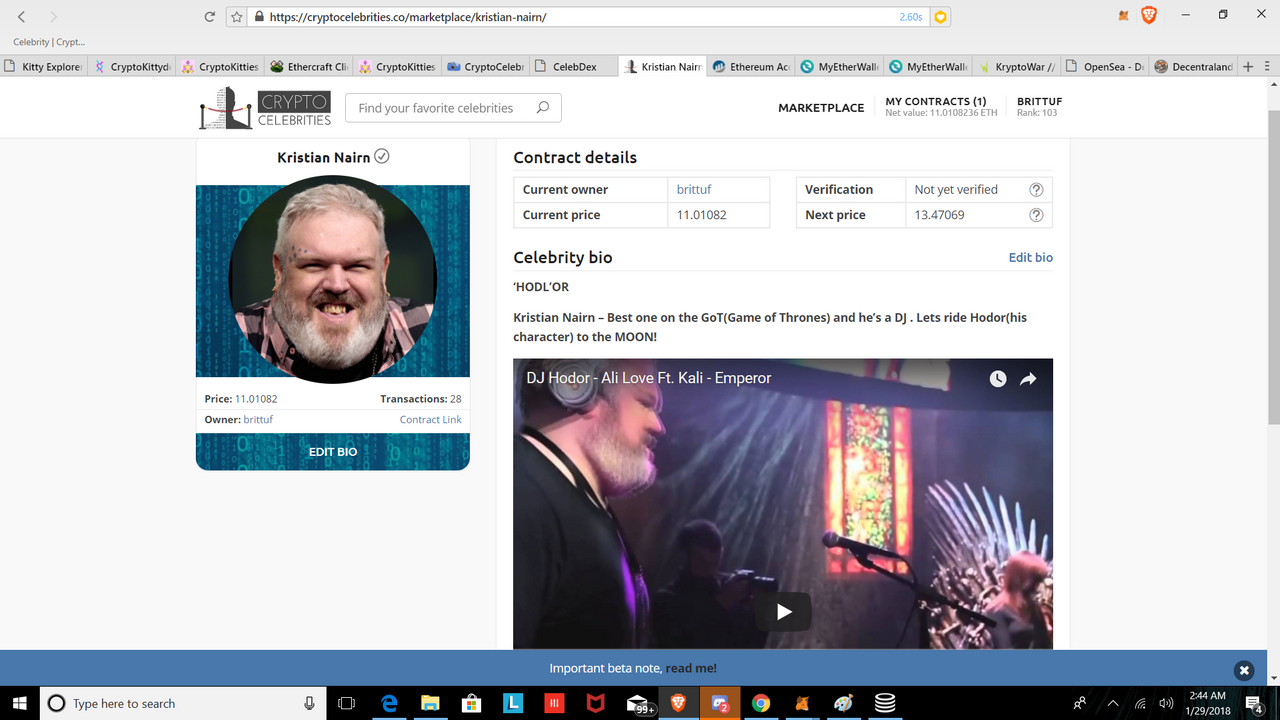This screenshot has width=1280, height=720.
Task: Click the EDIT BIO button on card
Action: click(x=333, y=452)
